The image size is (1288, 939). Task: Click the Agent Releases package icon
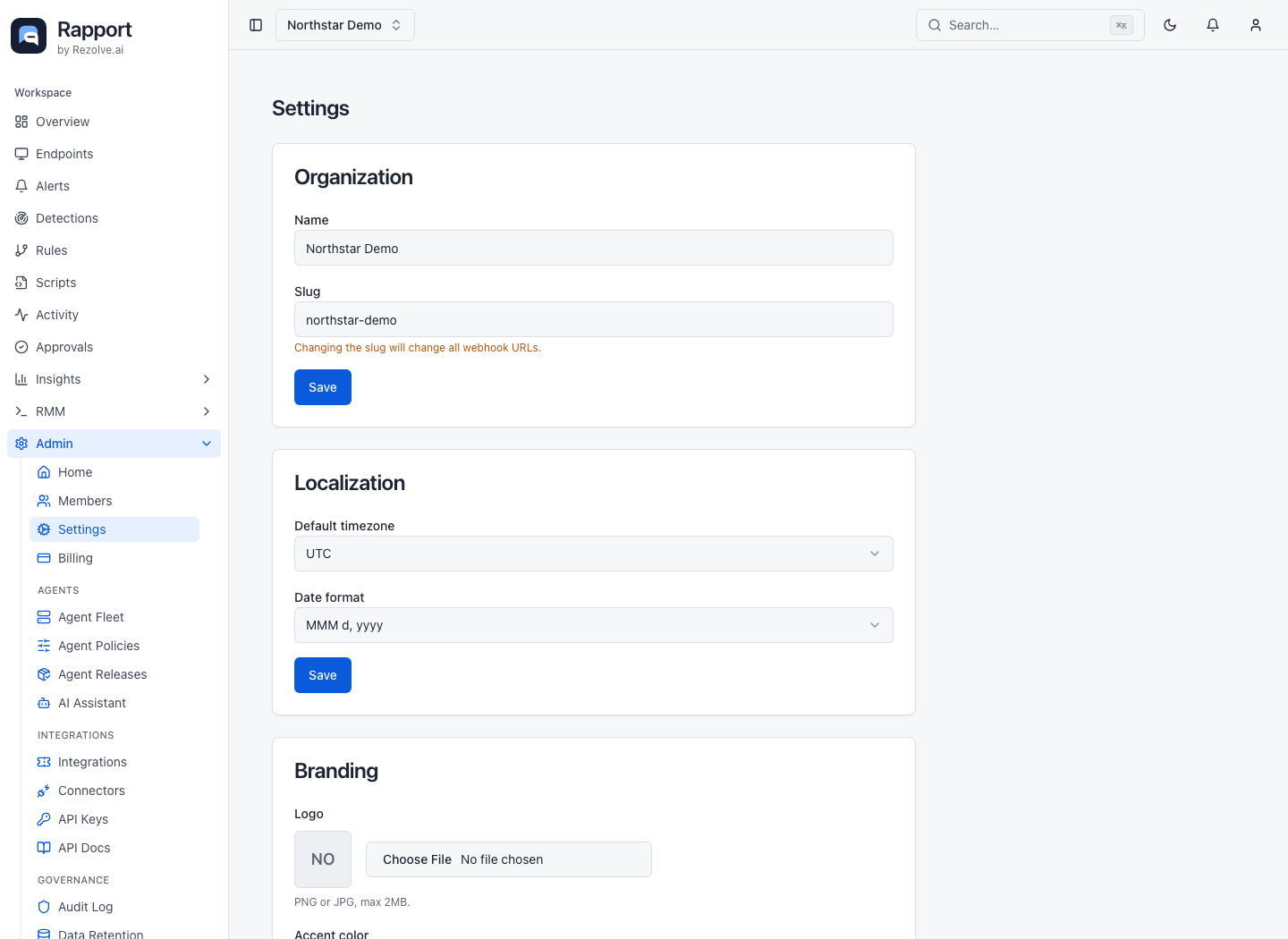pyautogui.click(x=44, y=674)
